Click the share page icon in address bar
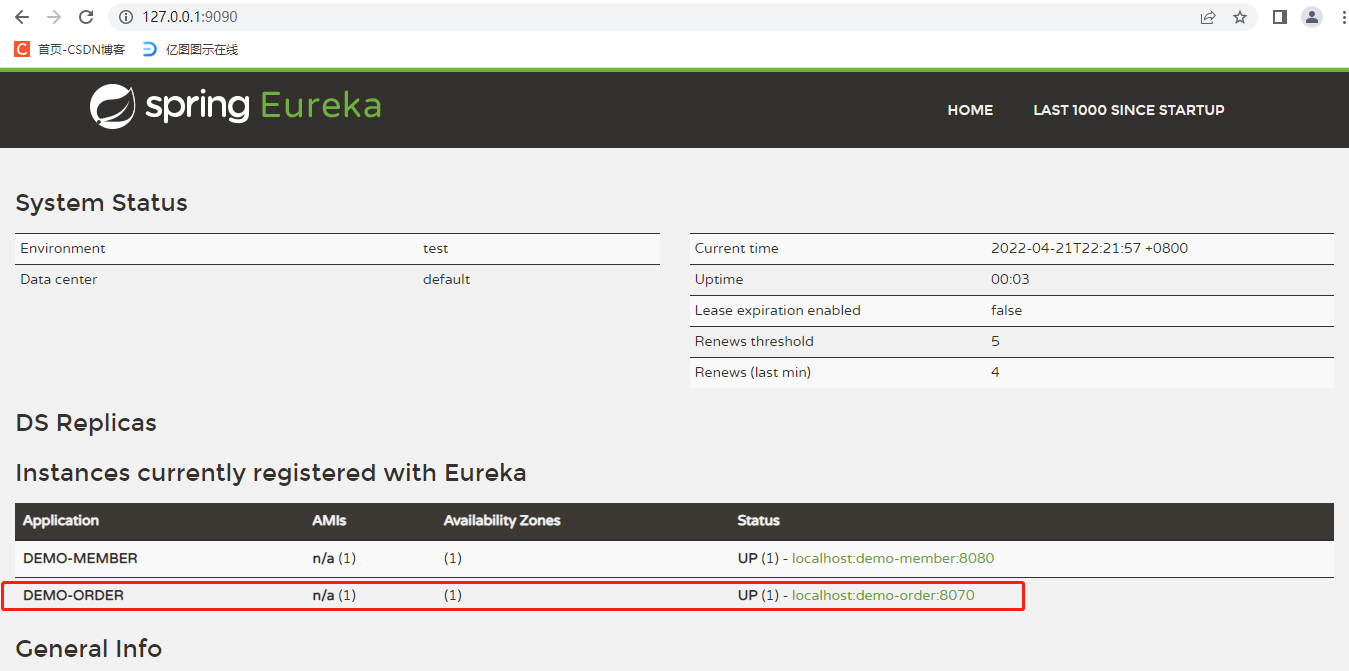 [1208, 17]
